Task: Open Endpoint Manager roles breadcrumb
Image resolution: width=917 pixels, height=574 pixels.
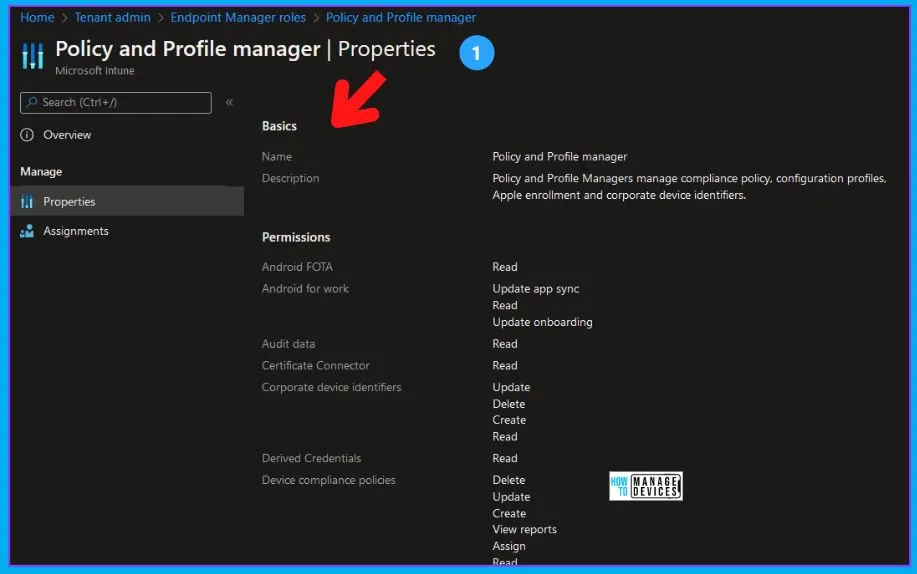Action: [238, 18]
